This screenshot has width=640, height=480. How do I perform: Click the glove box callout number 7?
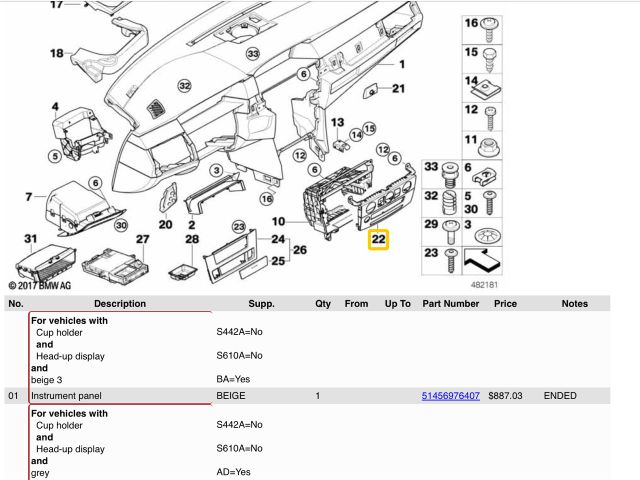(x=29, y=196)
